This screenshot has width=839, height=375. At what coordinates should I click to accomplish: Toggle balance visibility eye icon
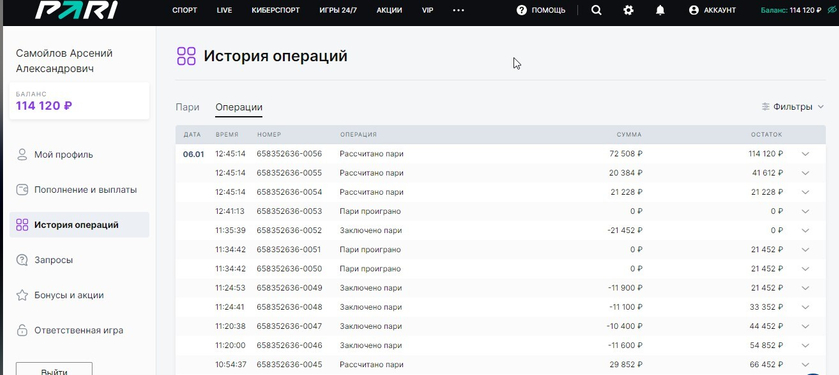(832, 10)
